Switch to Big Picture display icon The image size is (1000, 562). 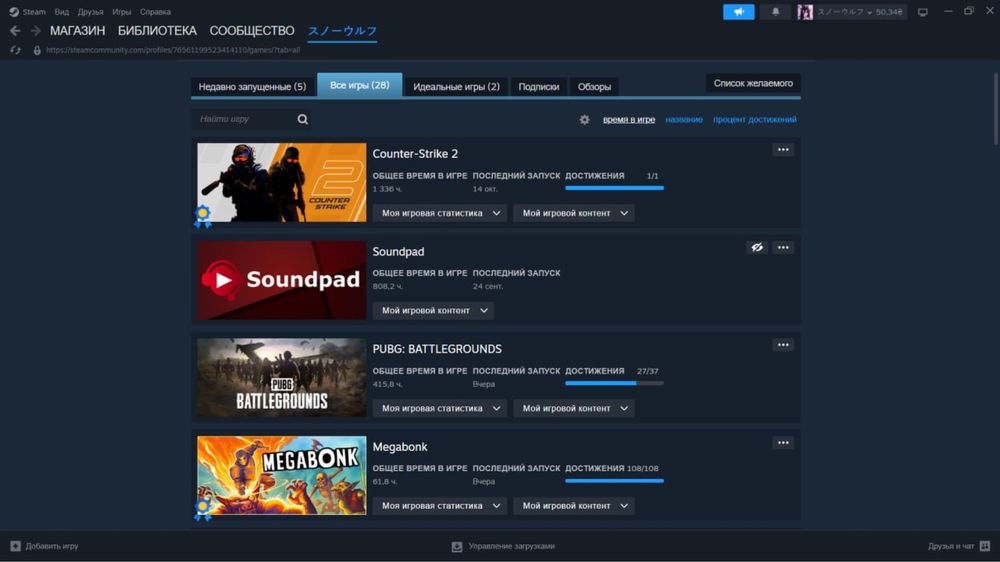tap(923, 11)
